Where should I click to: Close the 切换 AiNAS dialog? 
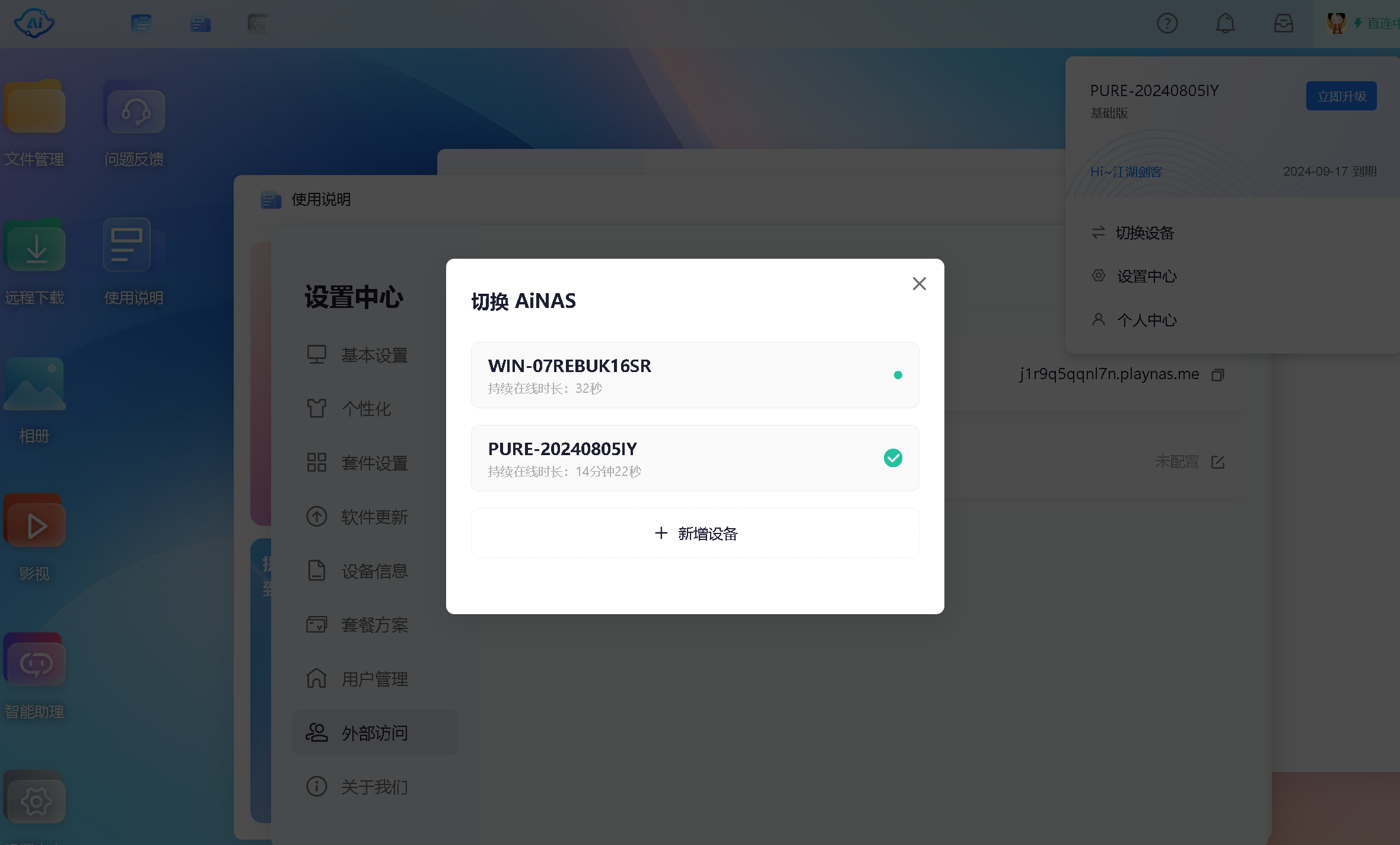tap(919, 284)
